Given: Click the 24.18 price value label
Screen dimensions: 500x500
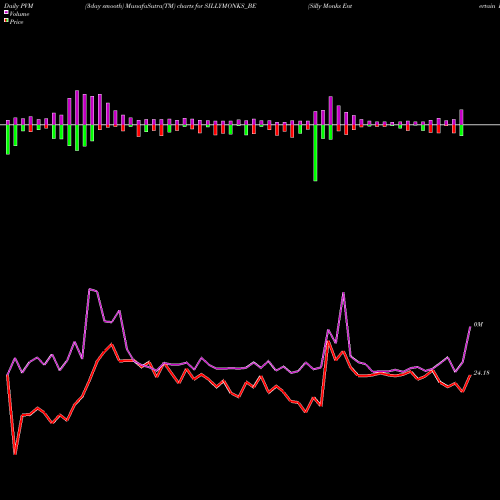Looking at the screenshot, I should [x=481, y=373].
